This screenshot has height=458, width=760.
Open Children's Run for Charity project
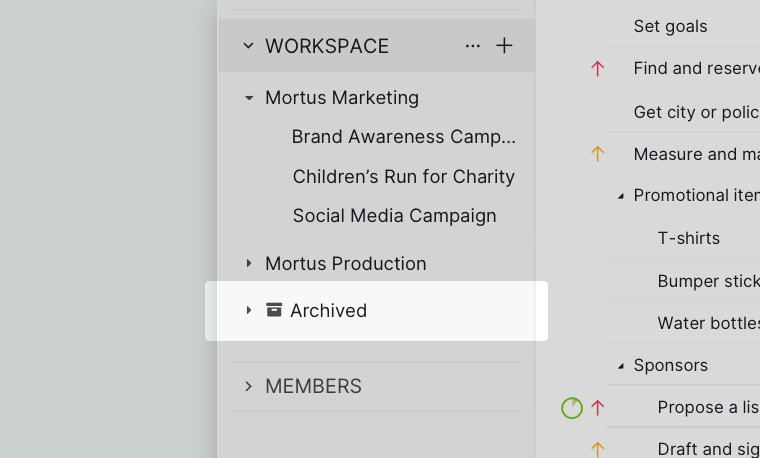pos(404,176)
